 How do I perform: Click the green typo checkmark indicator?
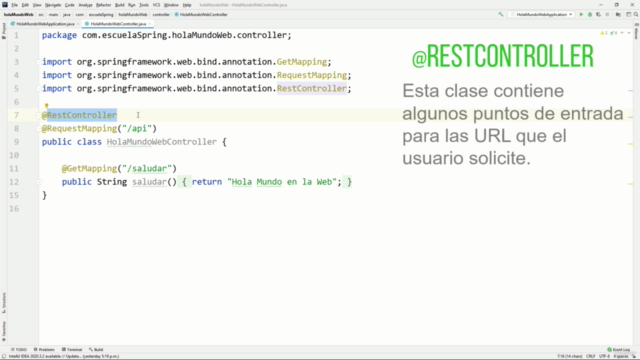(x=613, y=33)
